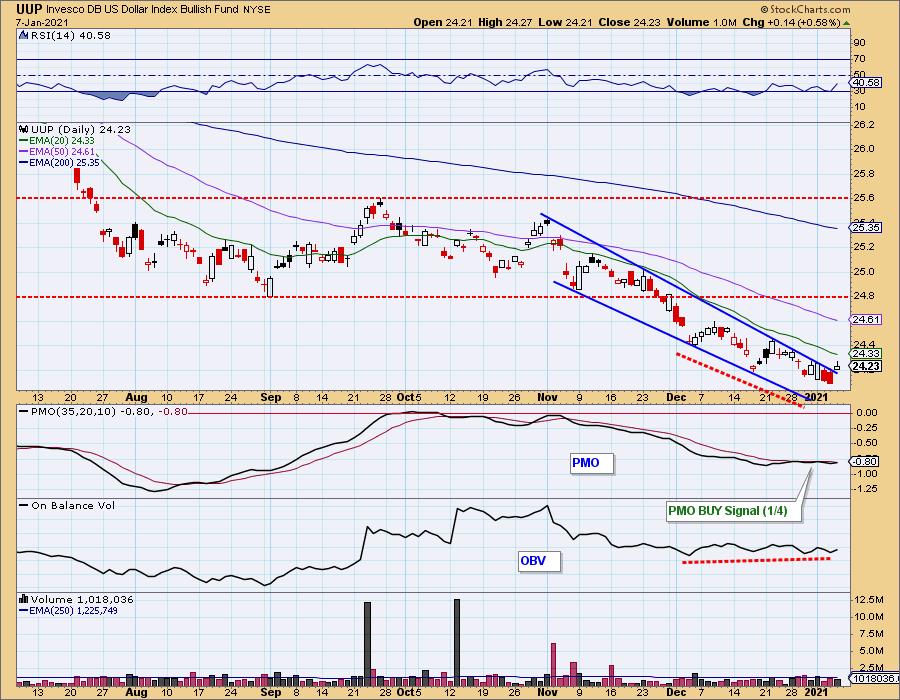
Task: Click the Volume 1.0M header value
Action: (699, 22)
